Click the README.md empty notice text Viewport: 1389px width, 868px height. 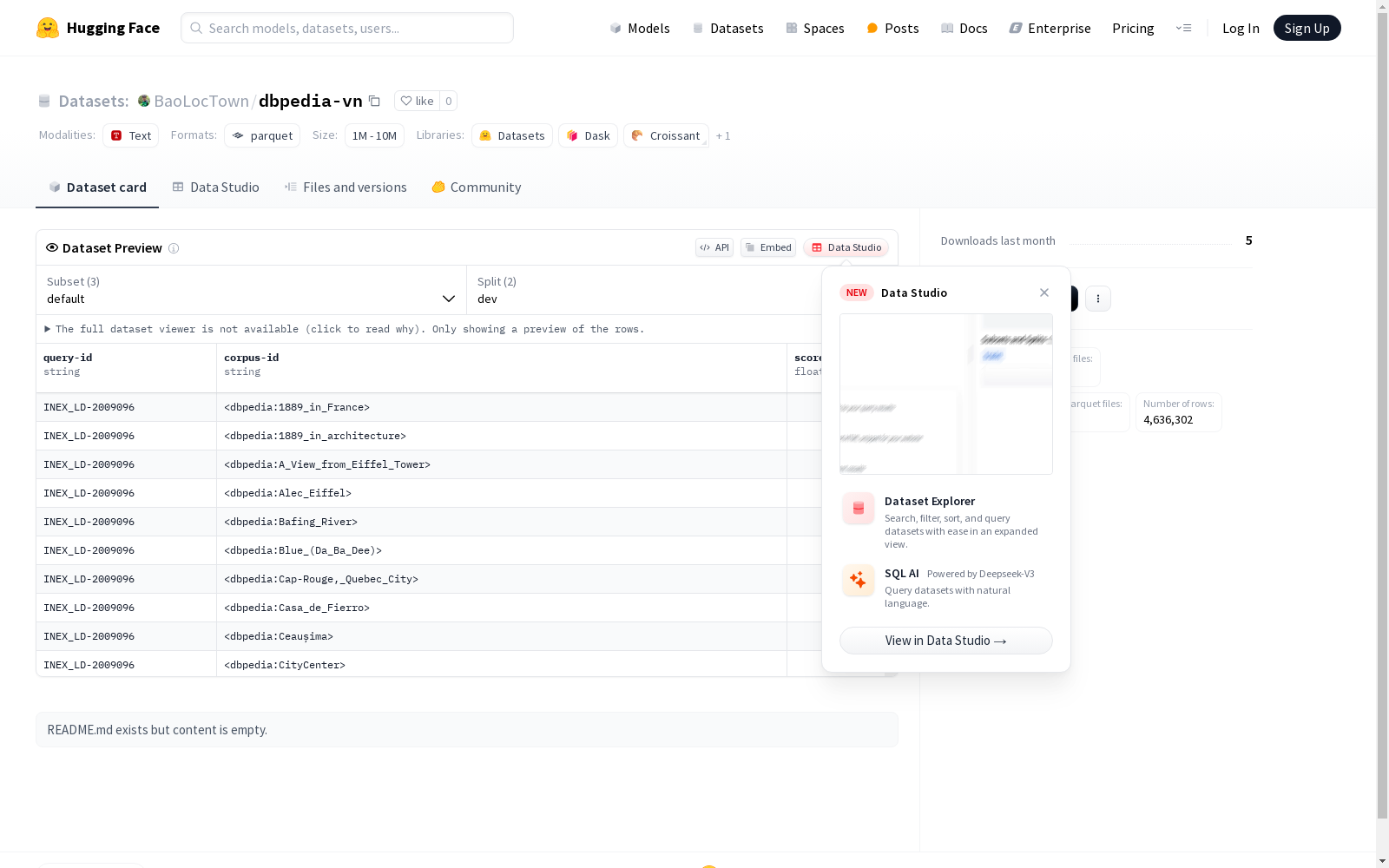tap(157, 730)
